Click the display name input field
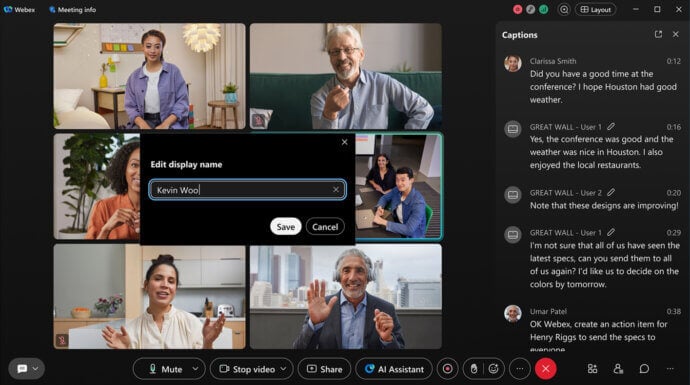The height and width of the screenshot is (385, 690). click(247, 190)
